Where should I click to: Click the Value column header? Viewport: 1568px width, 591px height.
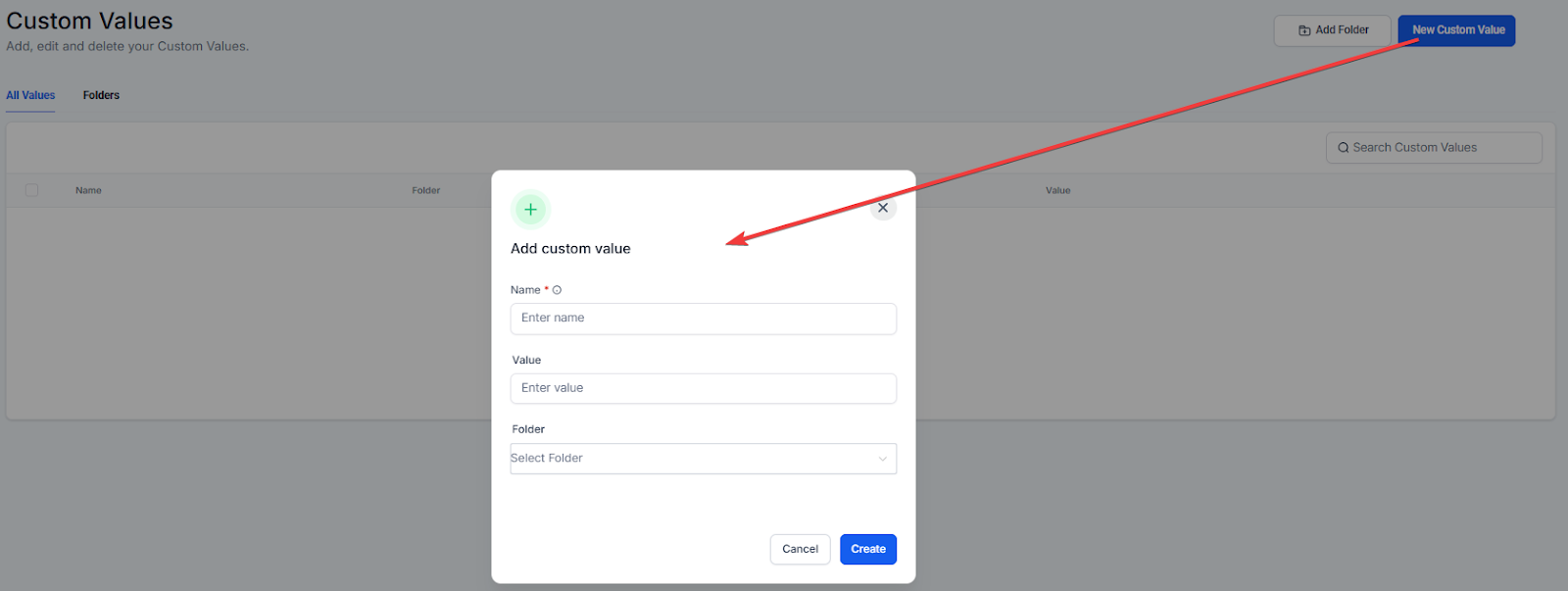1057,190
